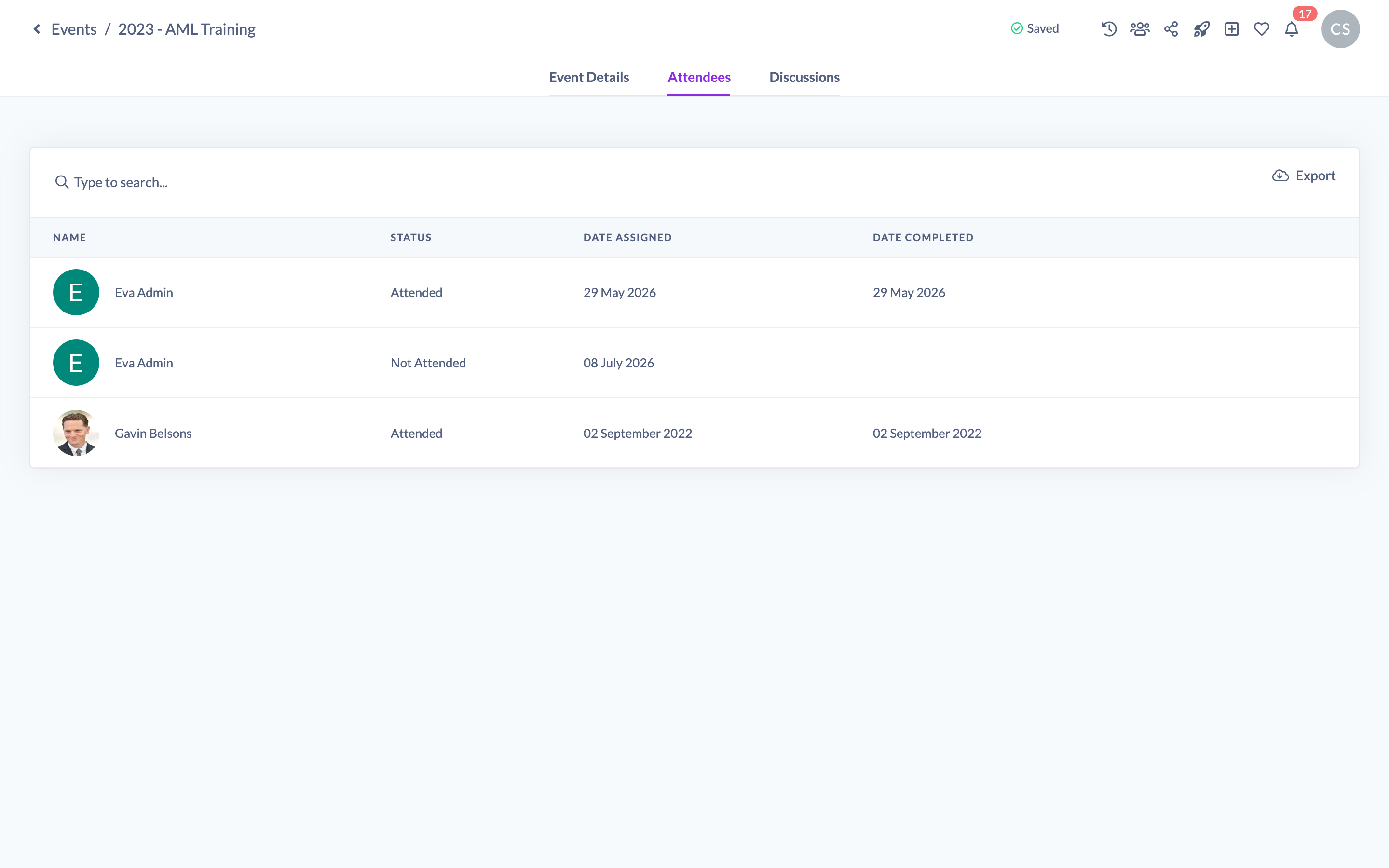Click 02 September 2022 date completed
Image resolution: width=1389 pixels, height=868 pixels.
(927, 433)
